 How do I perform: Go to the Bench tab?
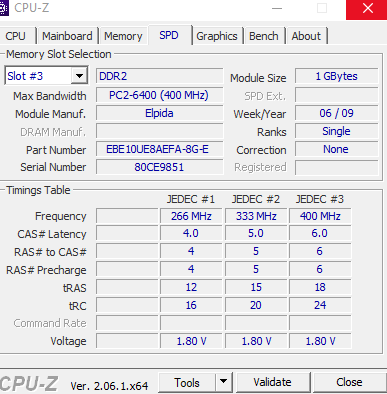(264, 36)
